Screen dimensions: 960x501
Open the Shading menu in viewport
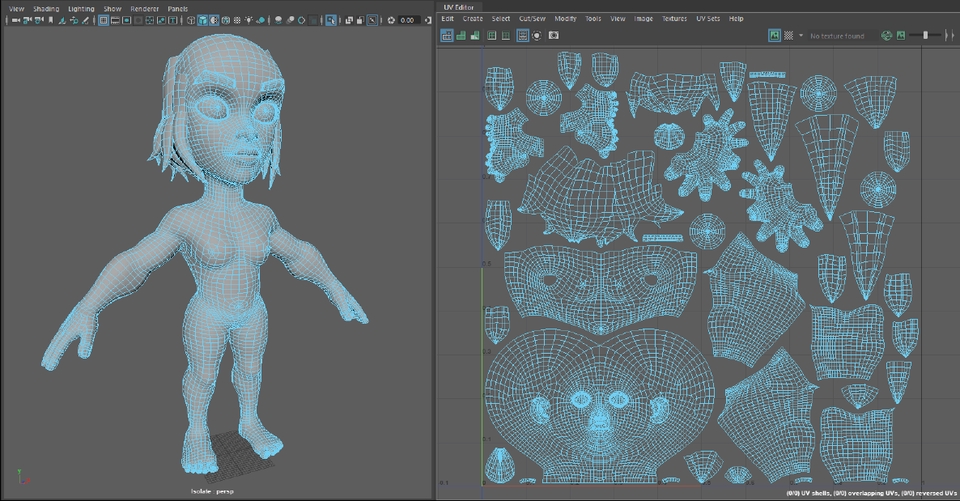coord(46,8)
